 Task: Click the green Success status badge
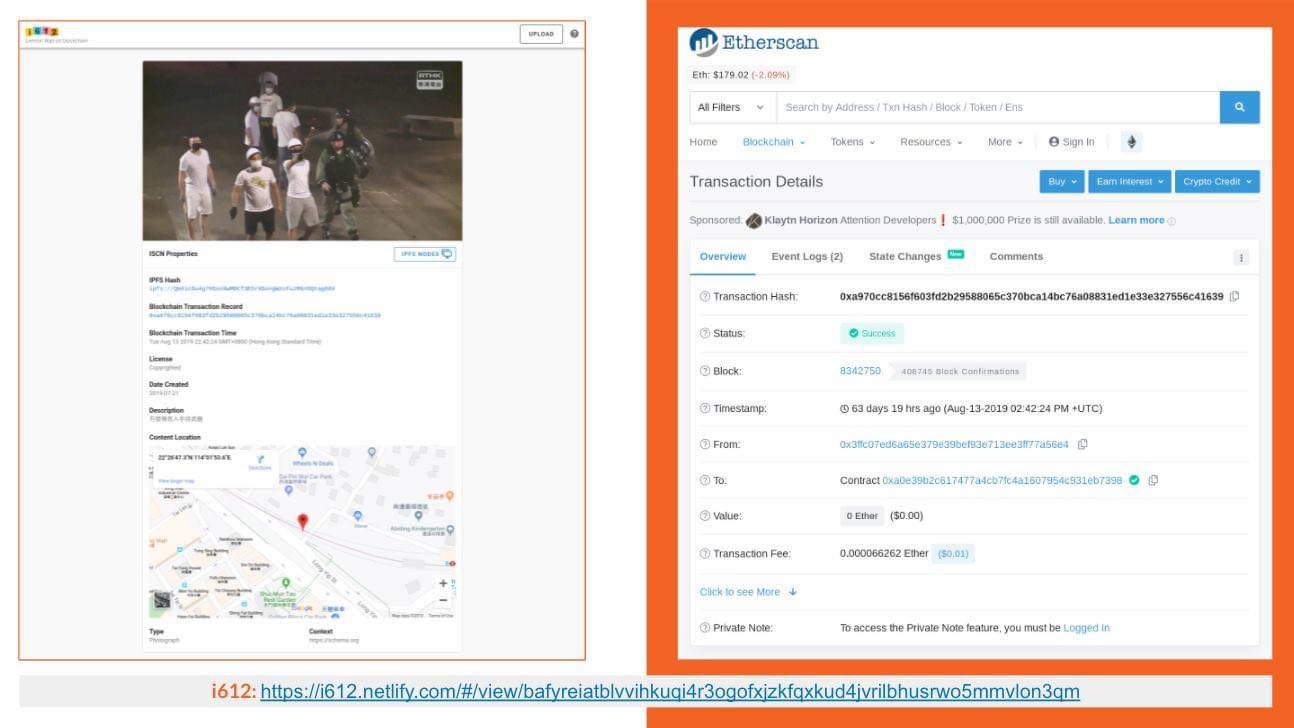872,333
